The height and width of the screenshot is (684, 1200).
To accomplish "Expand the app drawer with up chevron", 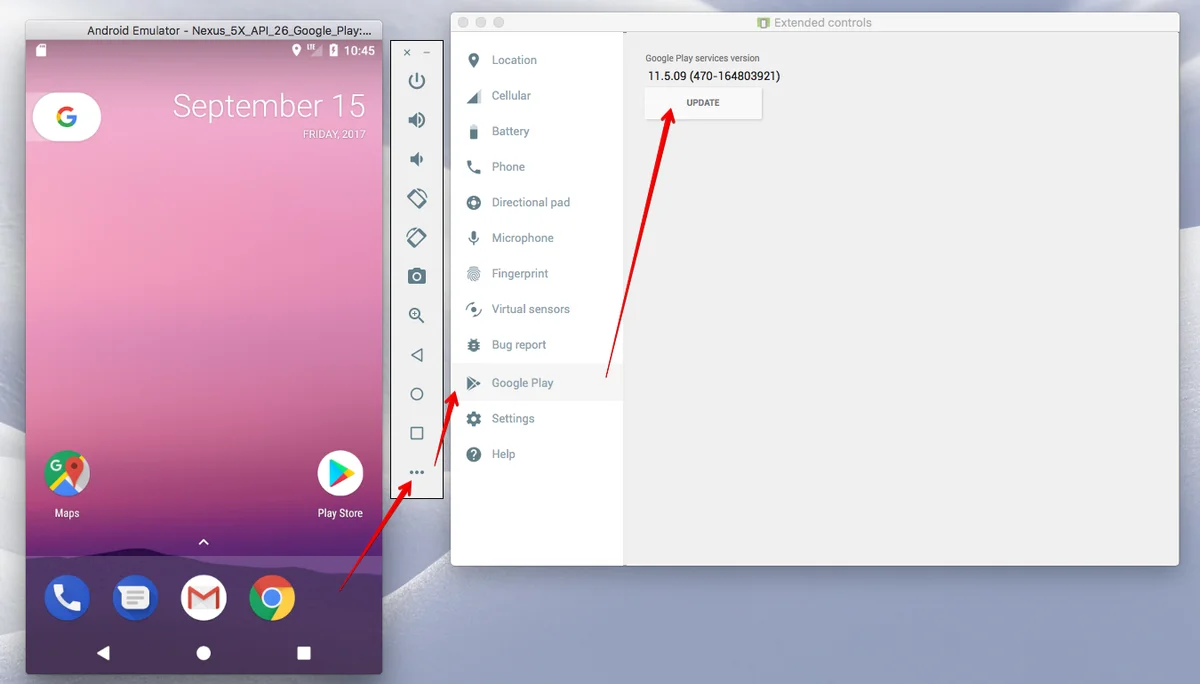I will (x=204, y=542).
